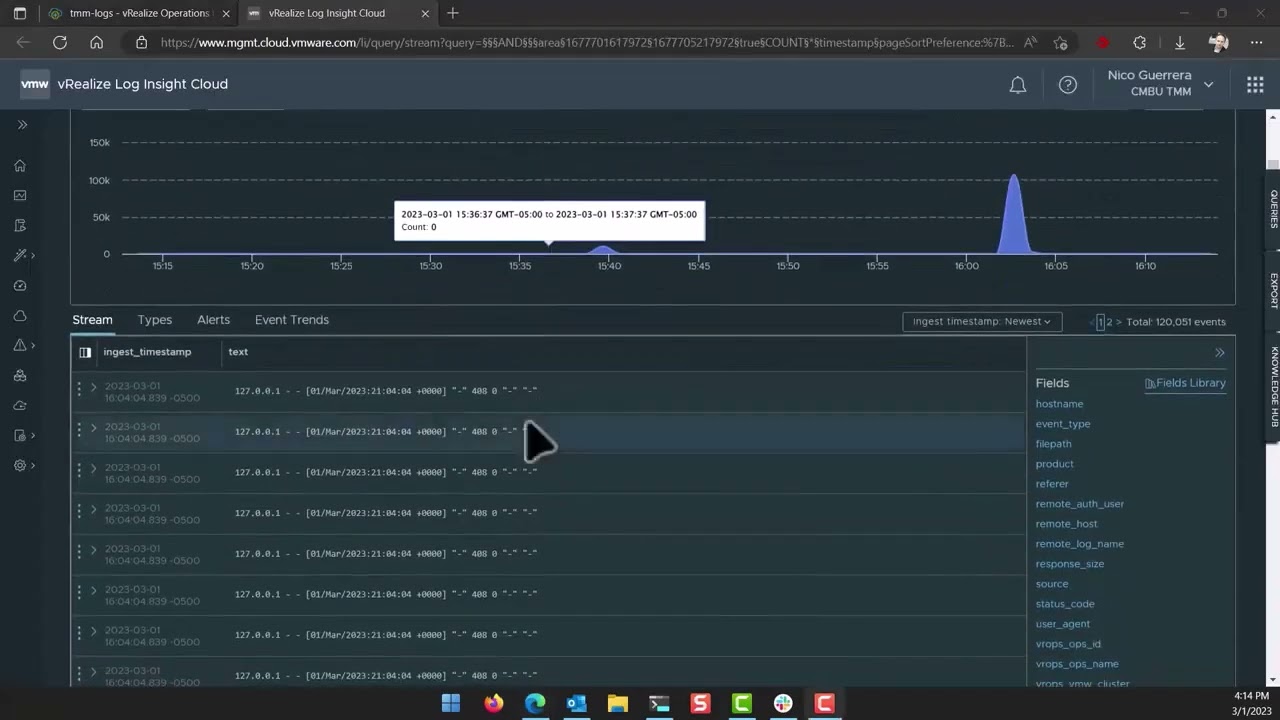
Task: Select the status_code field
Action: 1064,604
